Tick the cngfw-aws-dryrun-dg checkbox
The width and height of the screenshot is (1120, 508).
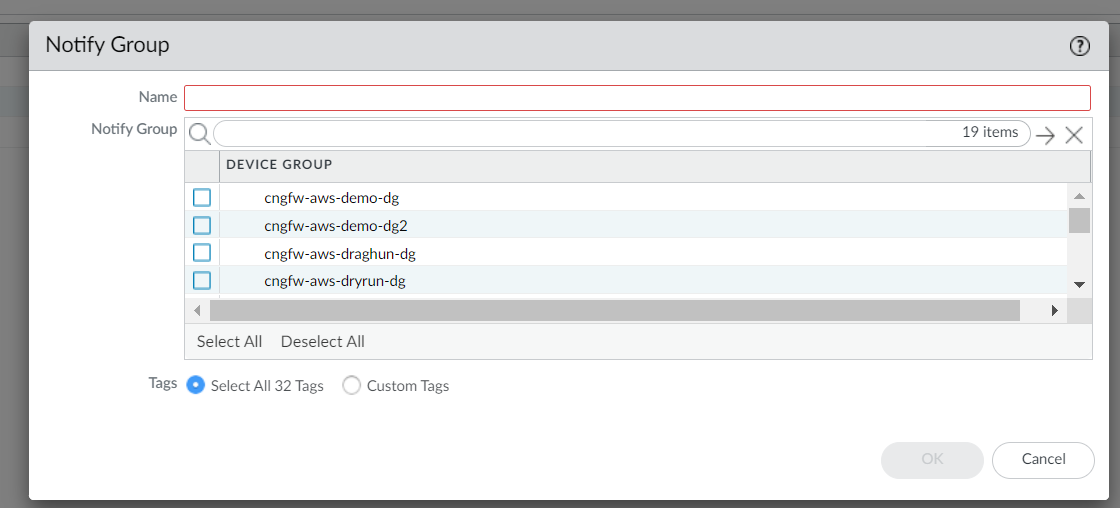(202, 280)
